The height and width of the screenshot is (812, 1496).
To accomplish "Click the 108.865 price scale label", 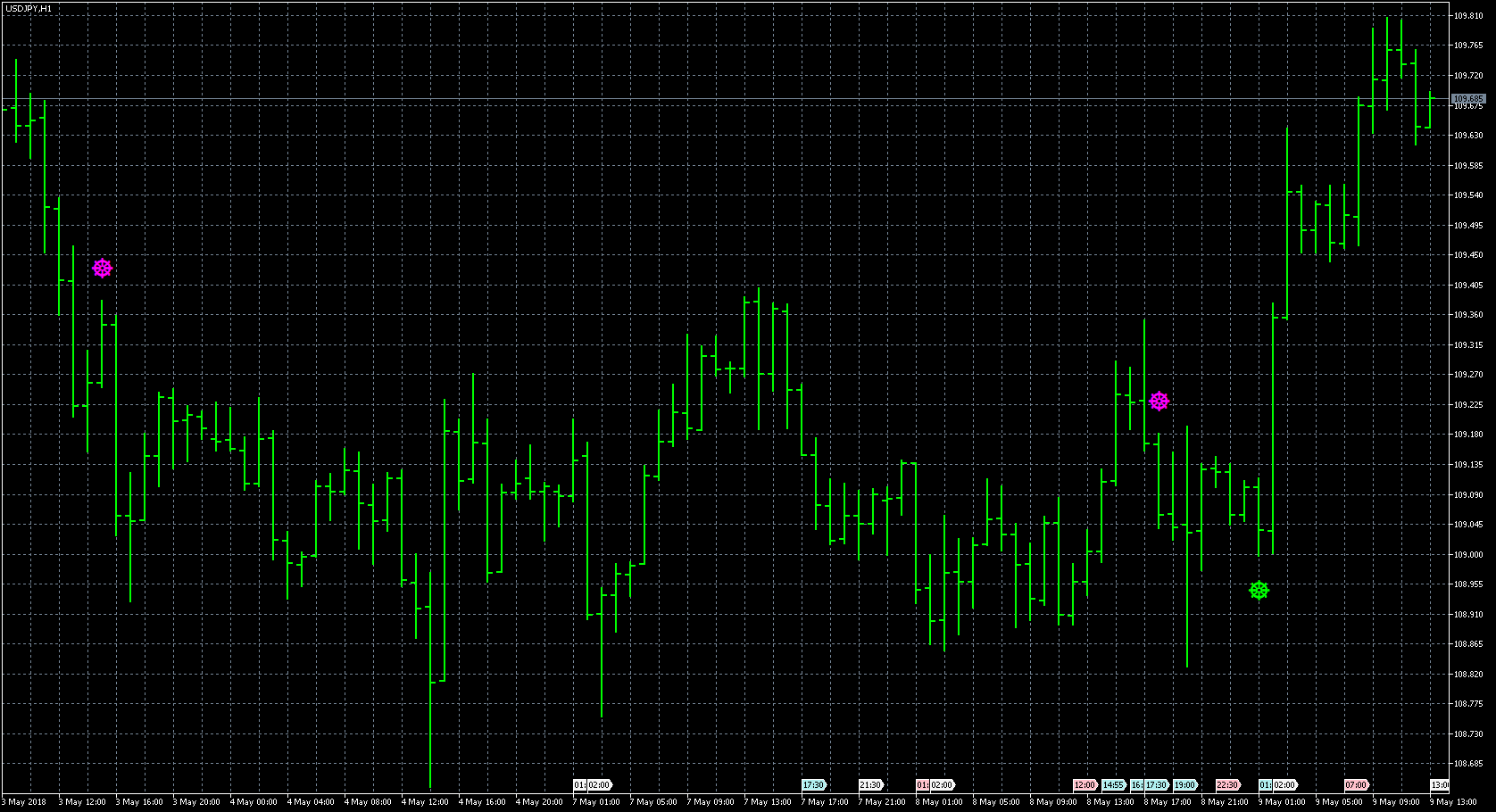I will (x=1468, y=643).
